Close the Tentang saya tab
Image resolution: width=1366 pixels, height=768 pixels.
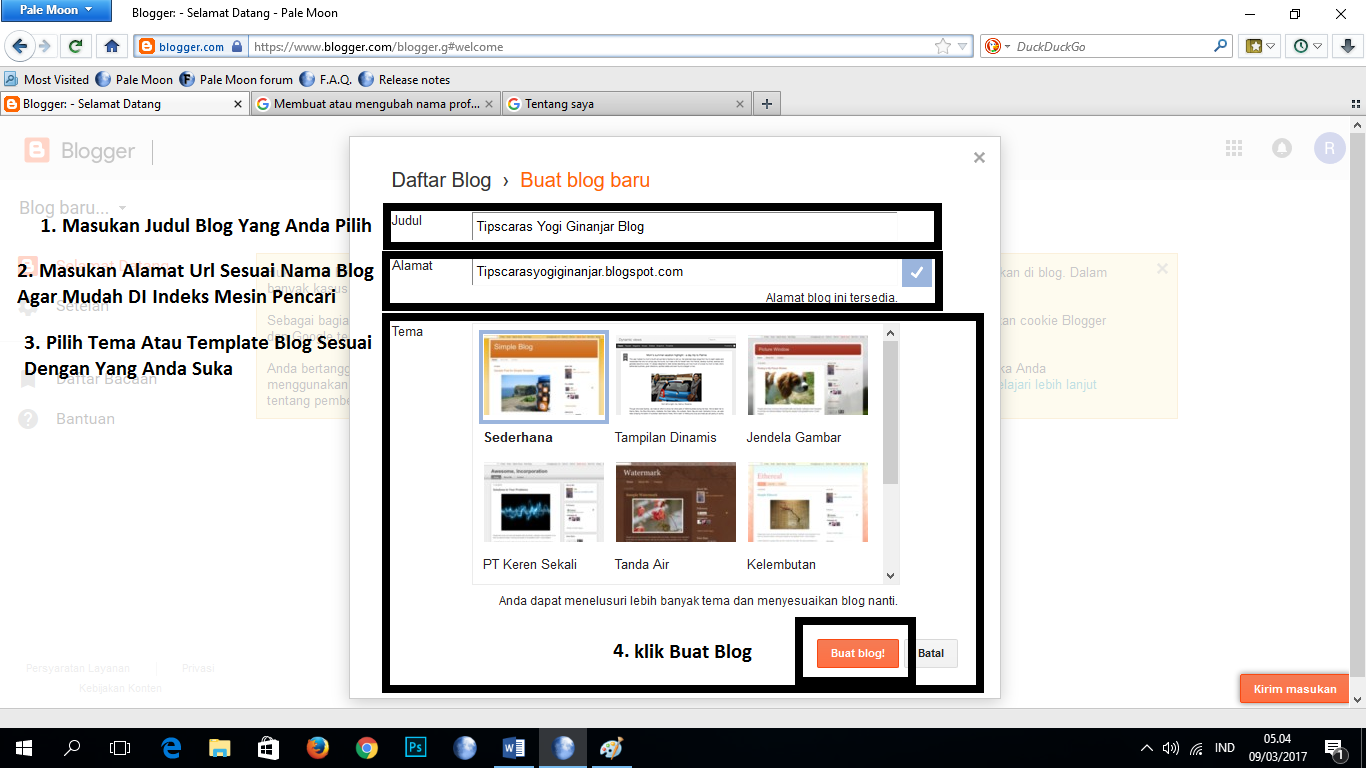(x=740, y=104)
